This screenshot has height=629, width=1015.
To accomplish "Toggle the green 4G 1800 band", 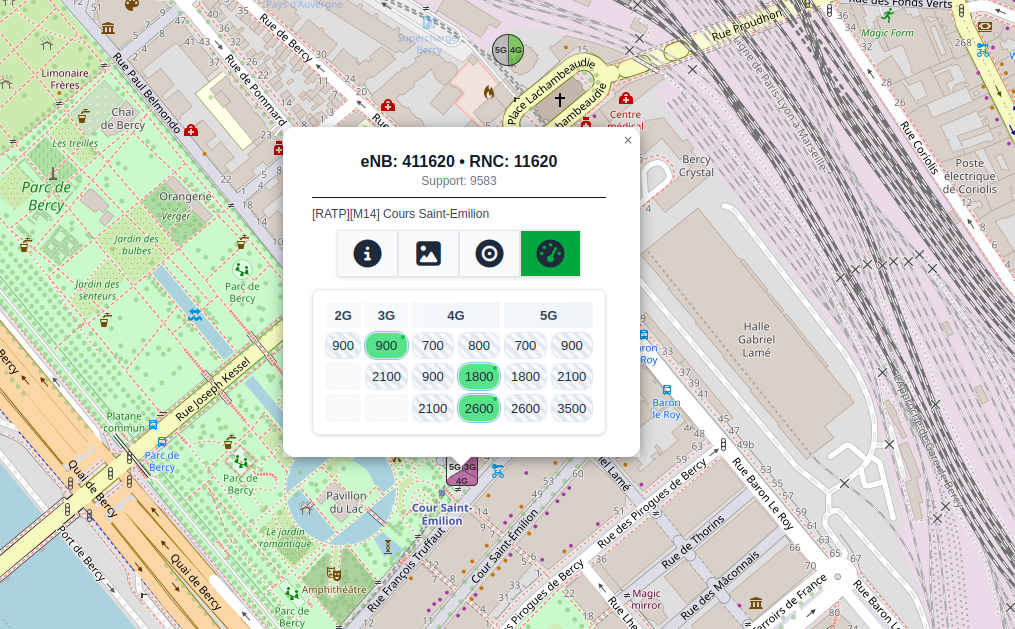I will click(479, 377).
